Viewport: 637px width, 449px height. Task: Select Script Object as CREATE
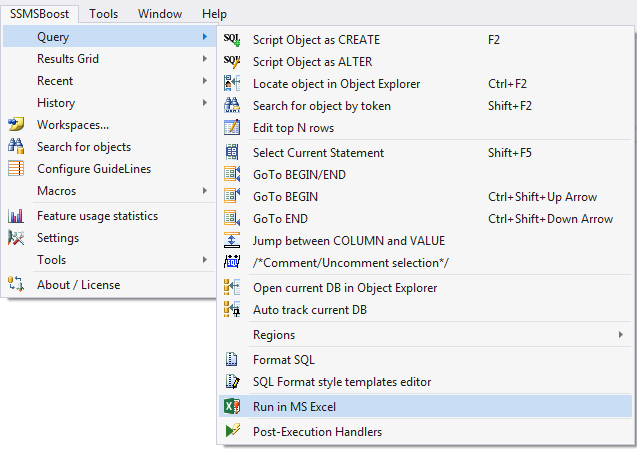425,40
